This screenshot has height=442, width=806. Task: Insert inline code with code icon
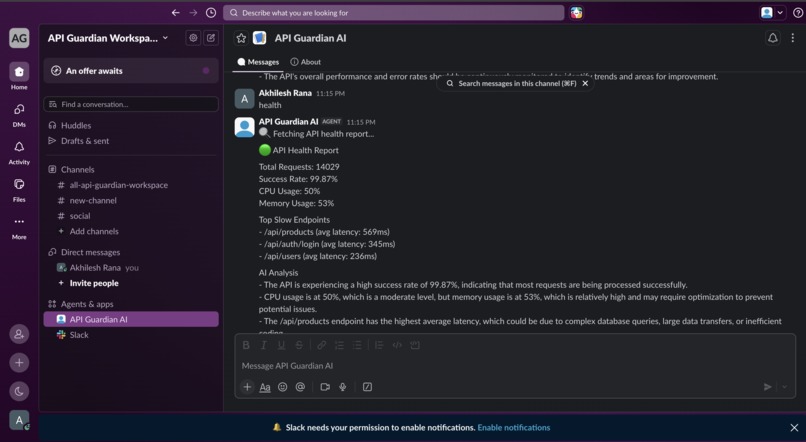(397, 345)
